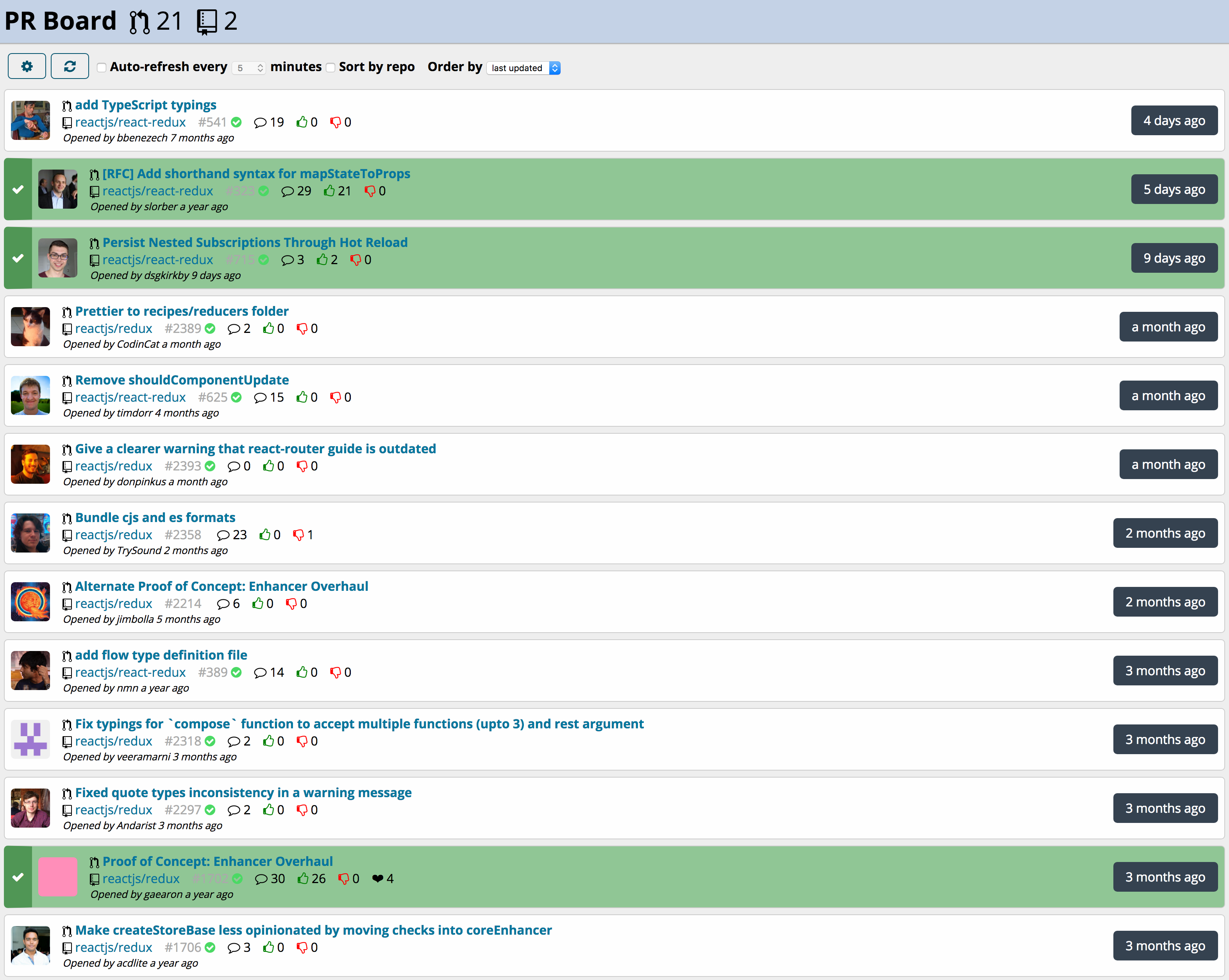Toggle checkmark on Persist Nested Subscriptions row

click(x=18, y=258)
